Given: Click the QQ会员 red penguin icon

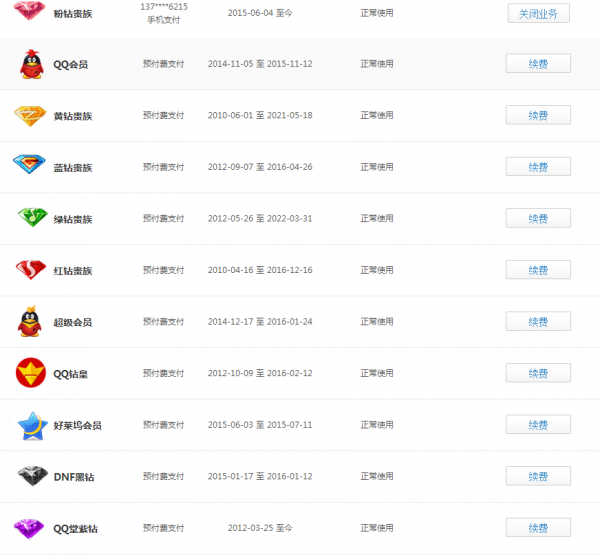Looking at the screenshot, I should [x=31, y=64].
